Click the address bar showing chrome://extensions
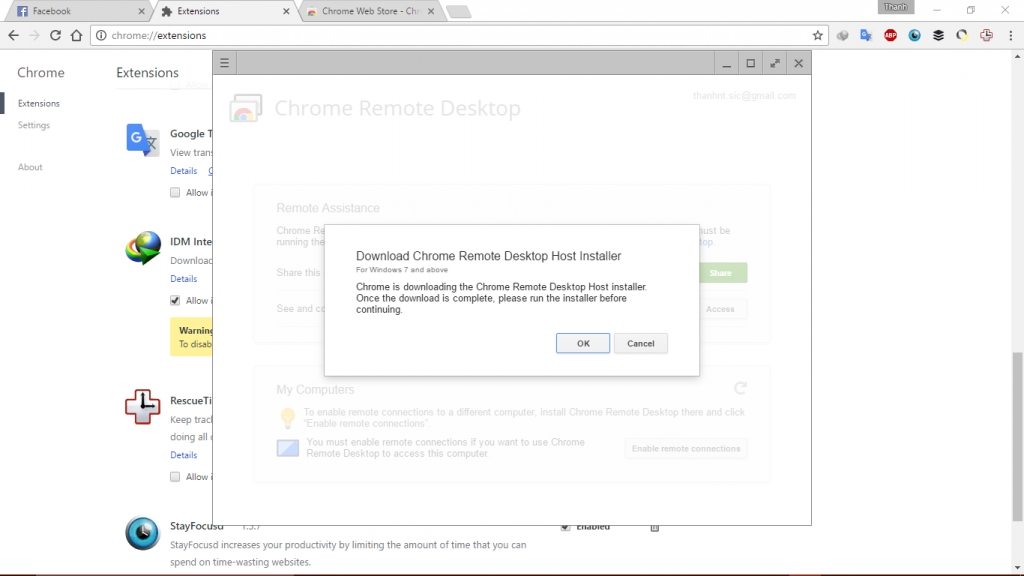This screenshot has width=1024, height=576. click(x=457, y=35)
